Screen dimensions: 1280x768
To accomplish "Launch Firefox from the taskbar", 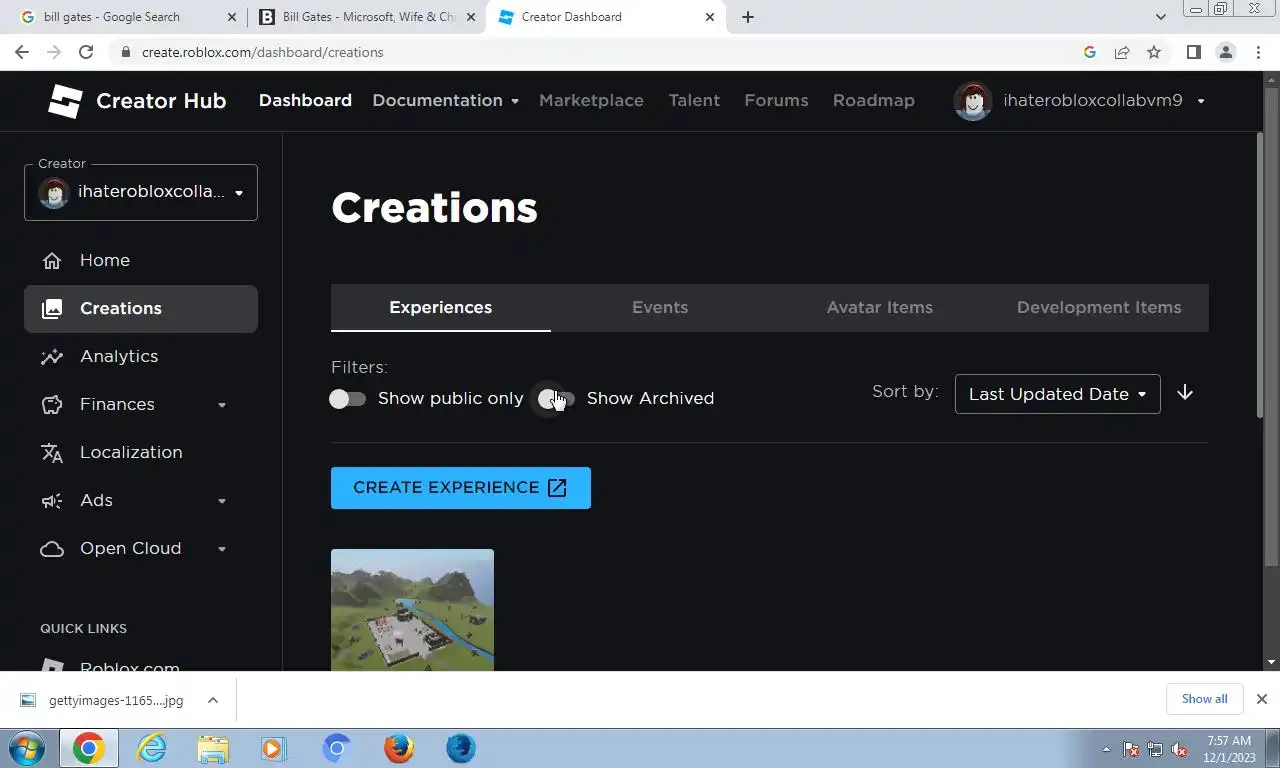I will pyautogui.click(x=398, y=748).
